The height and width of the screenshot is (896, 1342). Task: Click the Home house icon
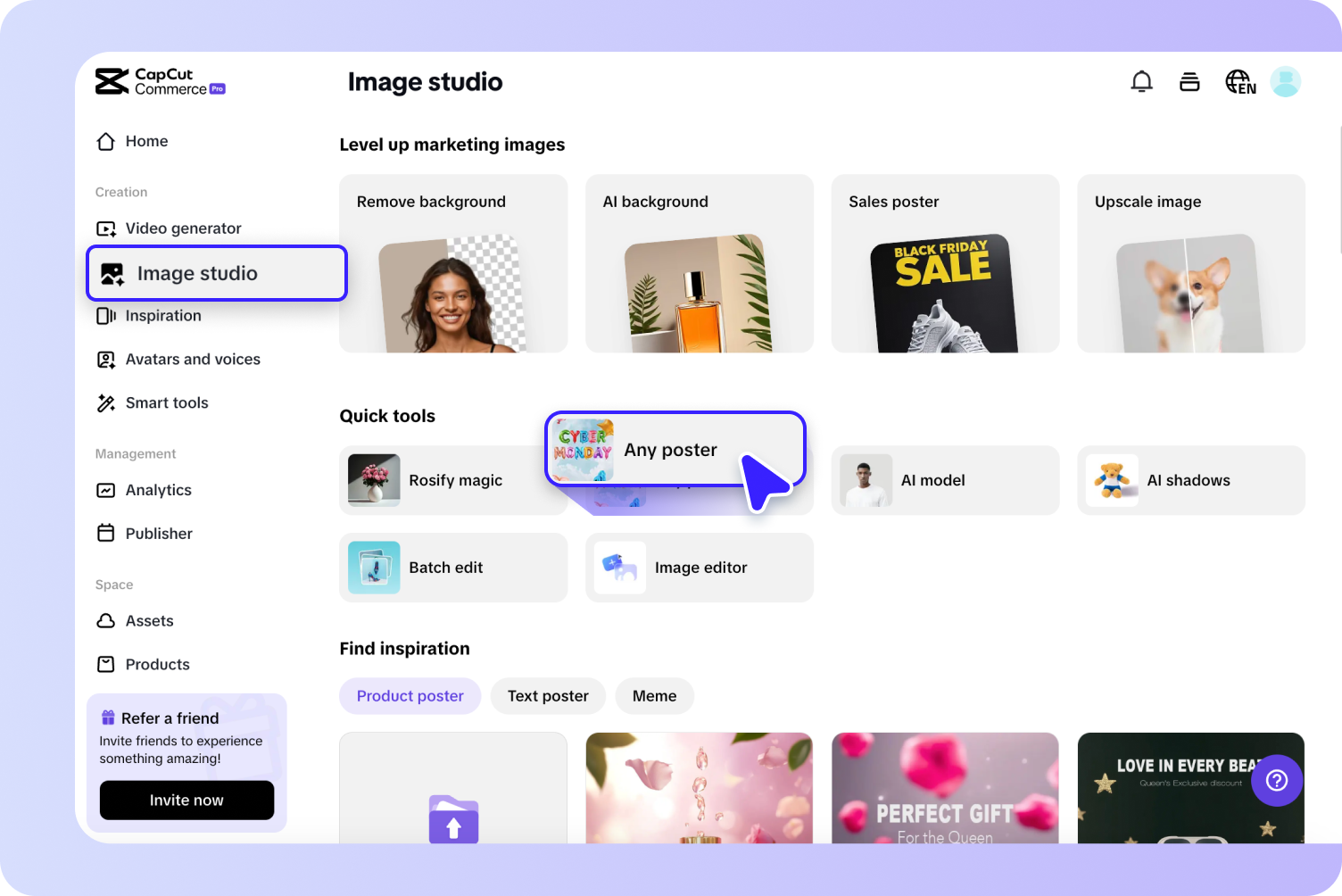click(106, 141)
